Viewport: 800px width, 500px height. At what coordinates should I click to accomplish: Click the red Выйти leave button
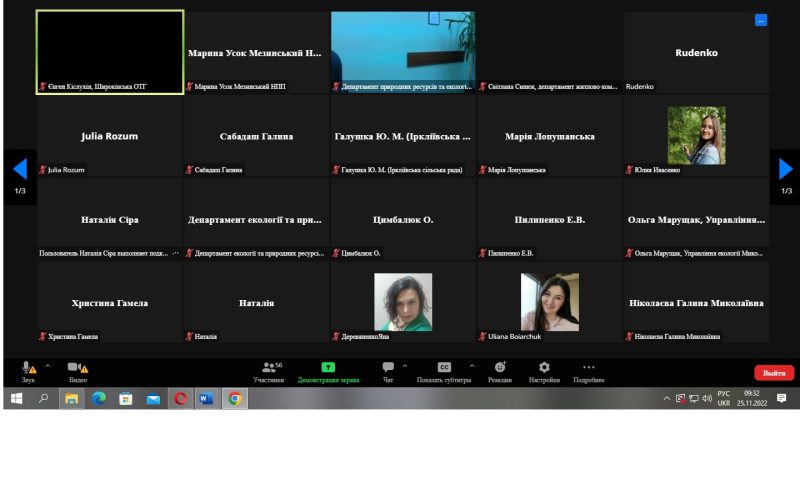pyautogui.click(x=774, y=373)
